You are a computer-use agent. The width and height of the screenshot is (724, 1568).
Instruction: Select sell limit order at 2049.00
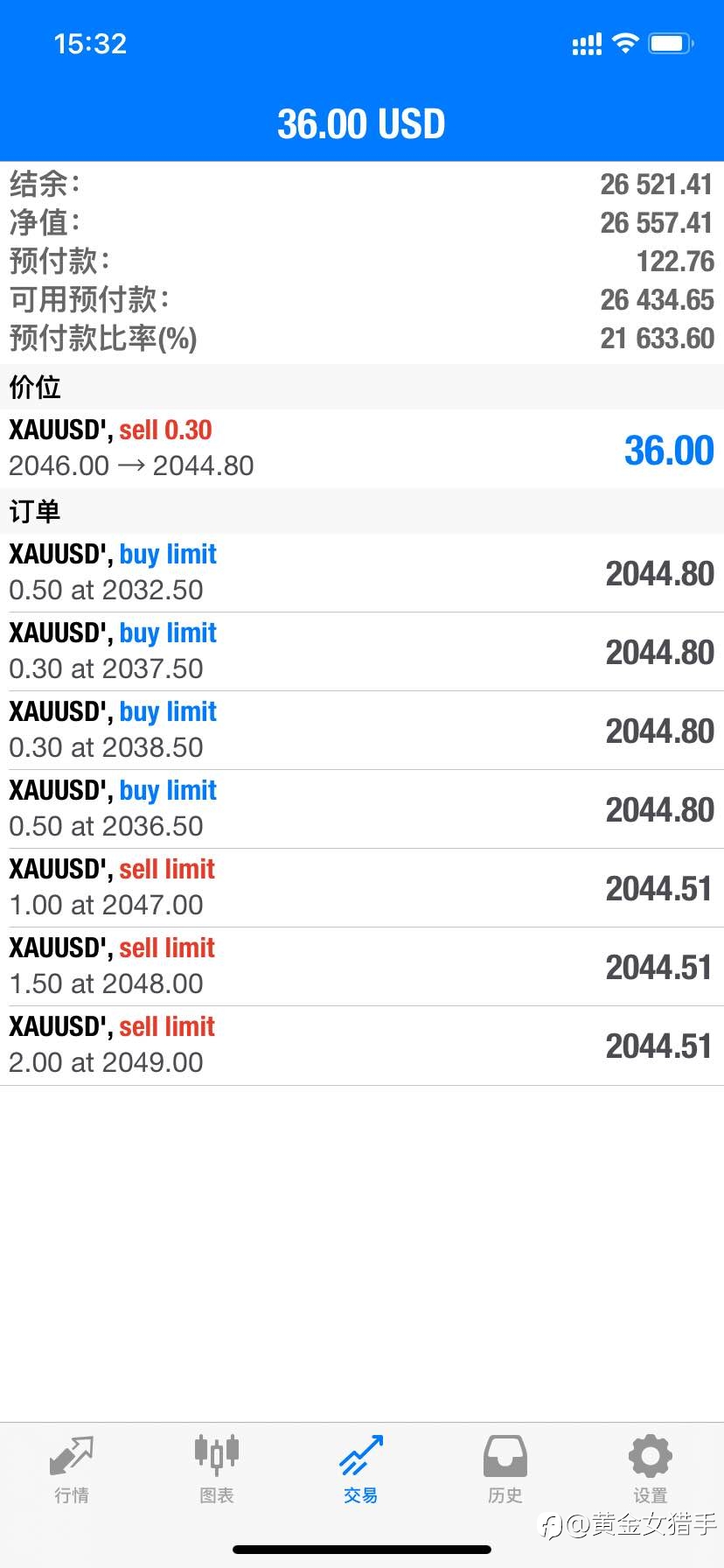point(362,1045)
